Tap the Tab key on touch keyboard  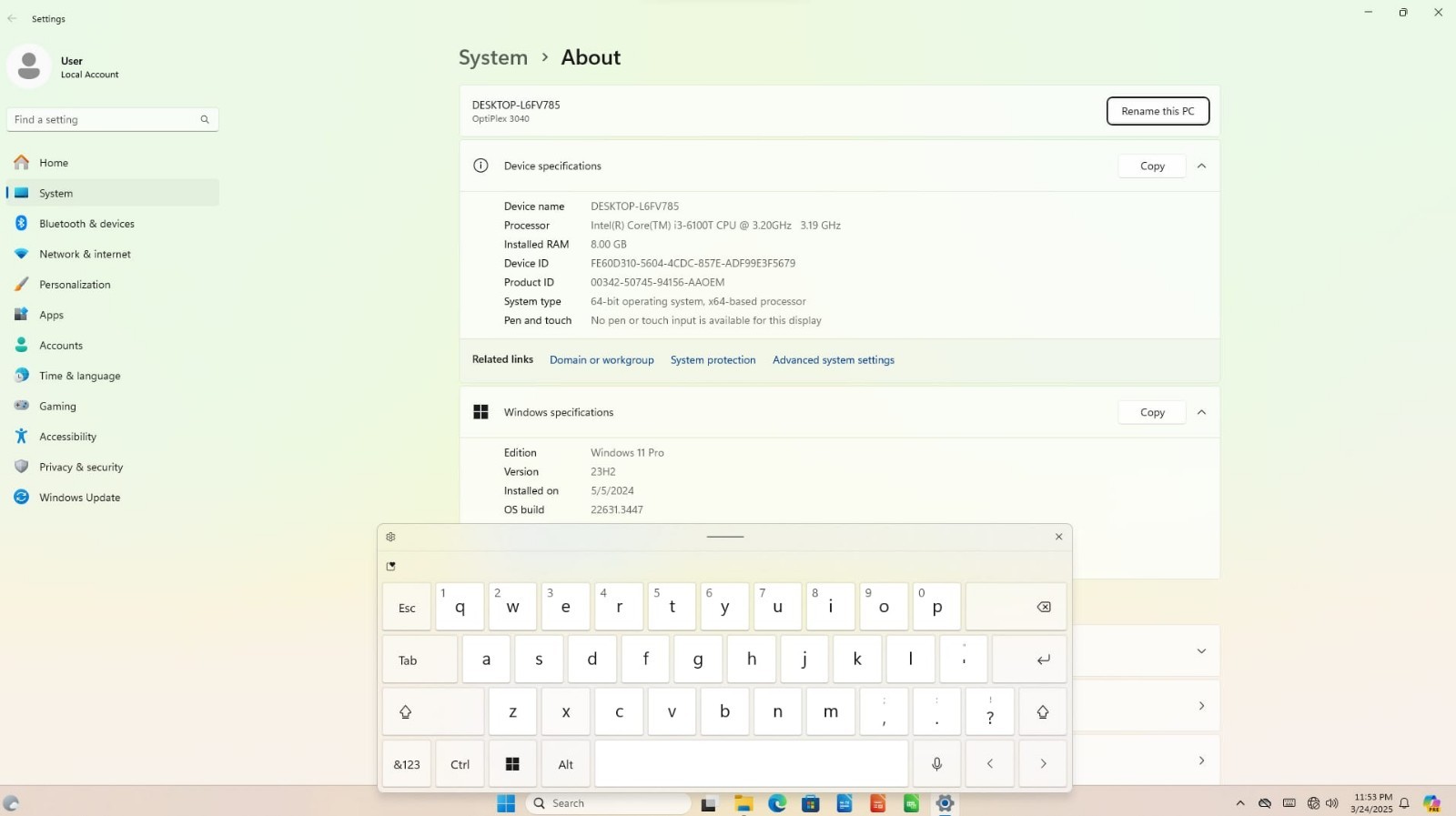420,660
